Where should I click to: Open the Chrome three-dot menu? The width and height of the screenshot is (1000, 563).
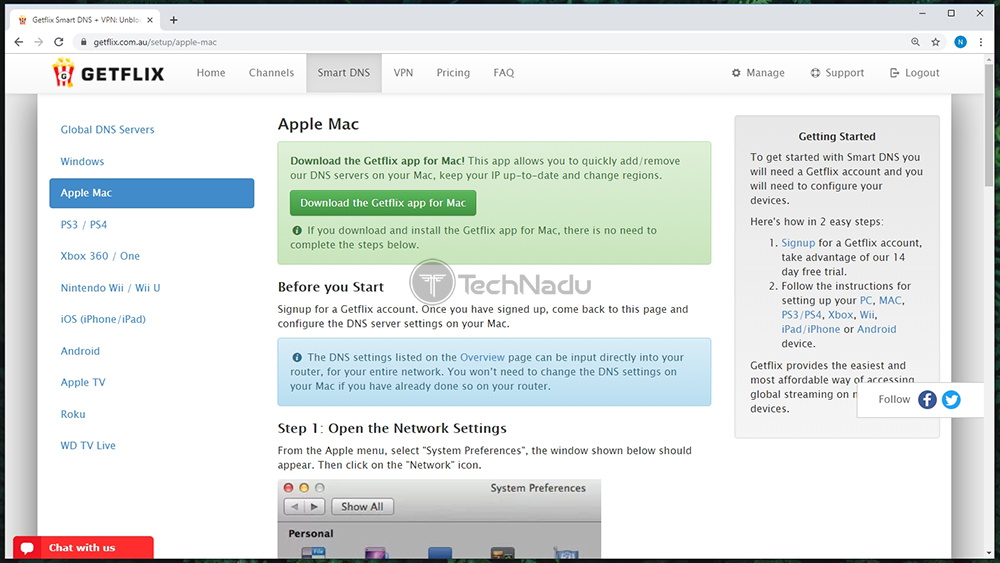(x=981, y=42)
